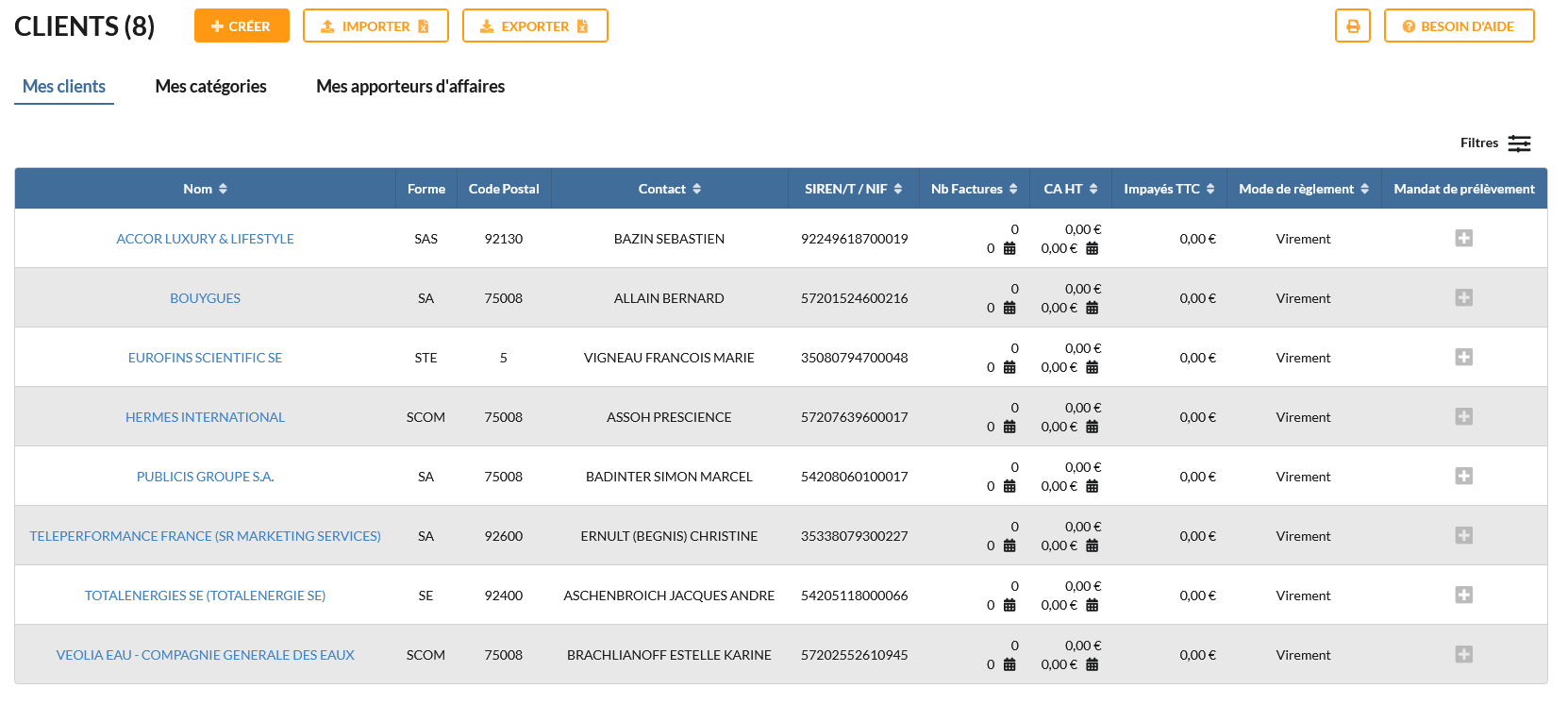Open VEOLIA EAU - COMPAGNIE GENERALE DES EAUX

[x=205, y=655]
